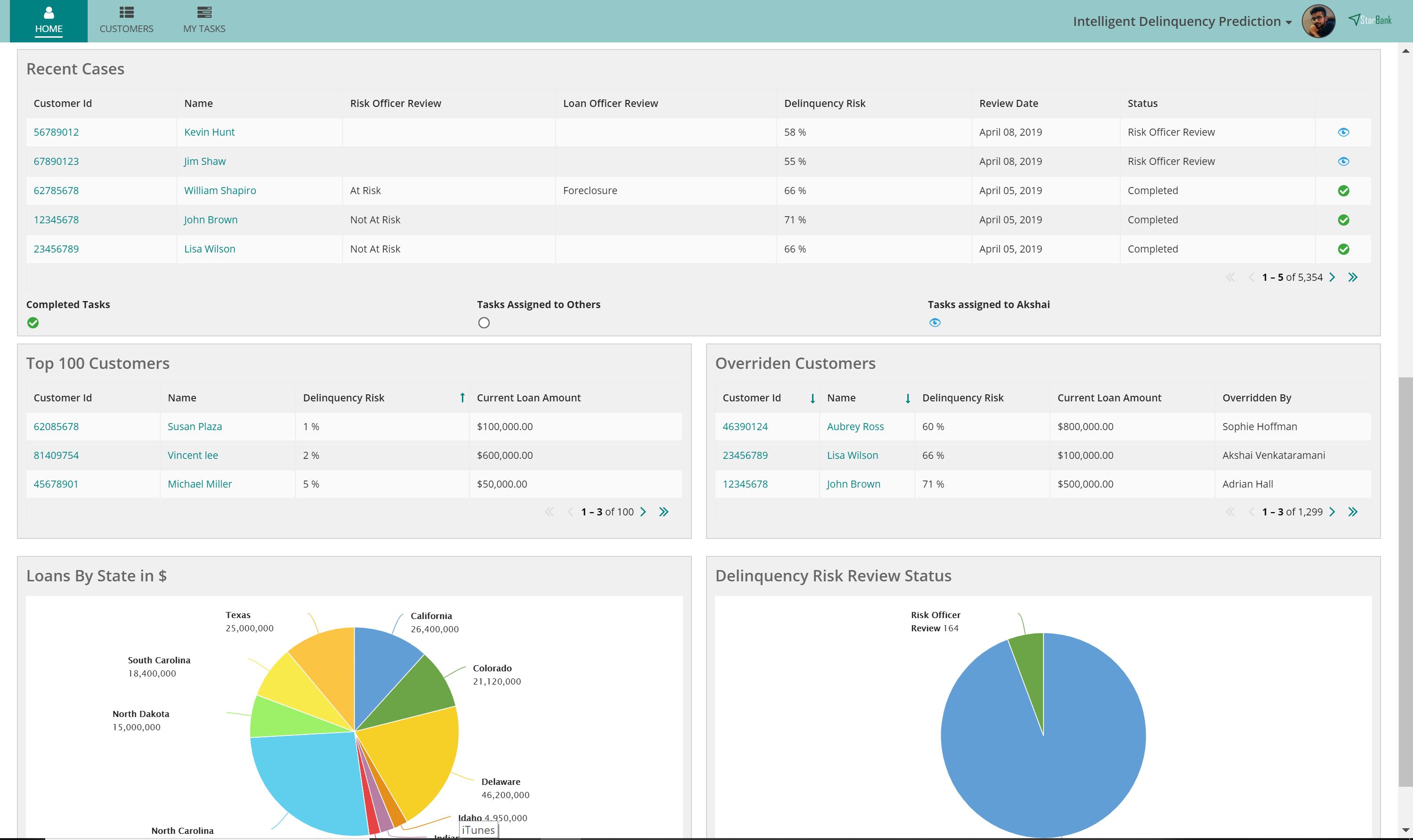Screen dimensions: 1413x840
Task: Sort Top 100 by Delinquency Risk arrow
Action: pyautogui.click(x=462, y=398)
